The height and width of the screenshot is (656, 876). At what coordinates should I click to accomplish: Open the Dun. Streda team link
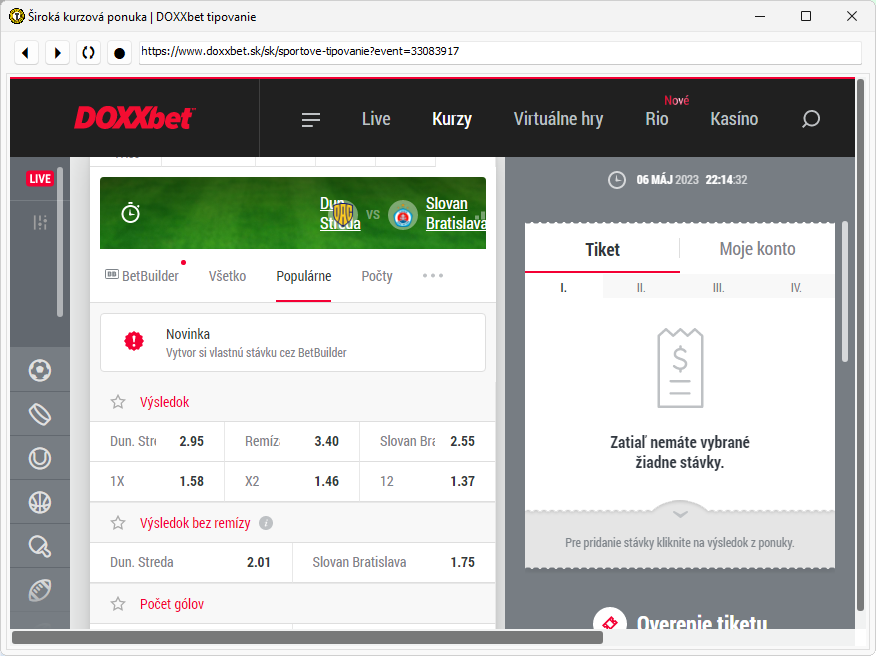click(340, 213)
